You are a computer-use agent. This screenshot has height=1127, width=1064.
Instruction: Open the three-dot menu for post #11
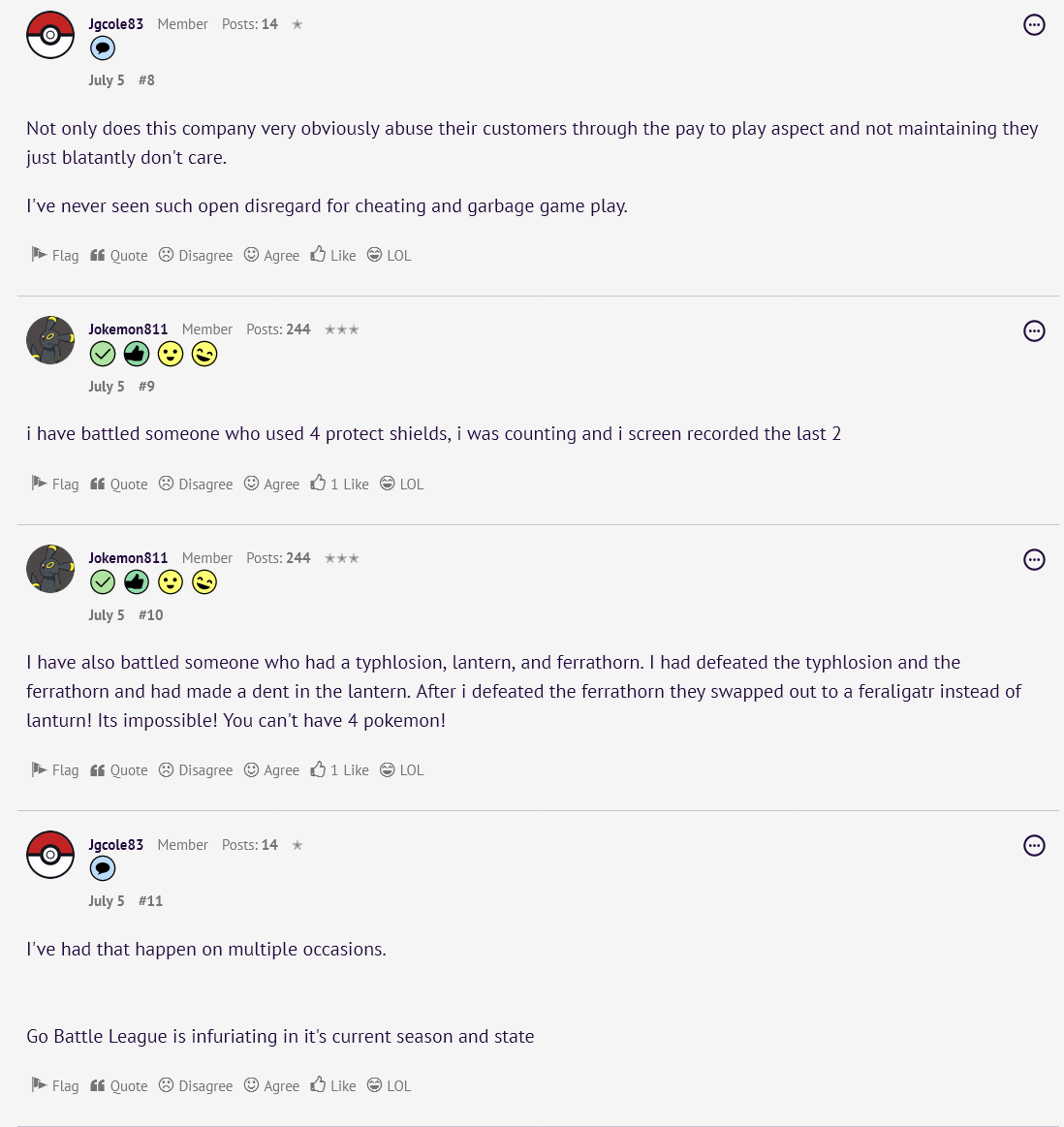pos(1034,846)
